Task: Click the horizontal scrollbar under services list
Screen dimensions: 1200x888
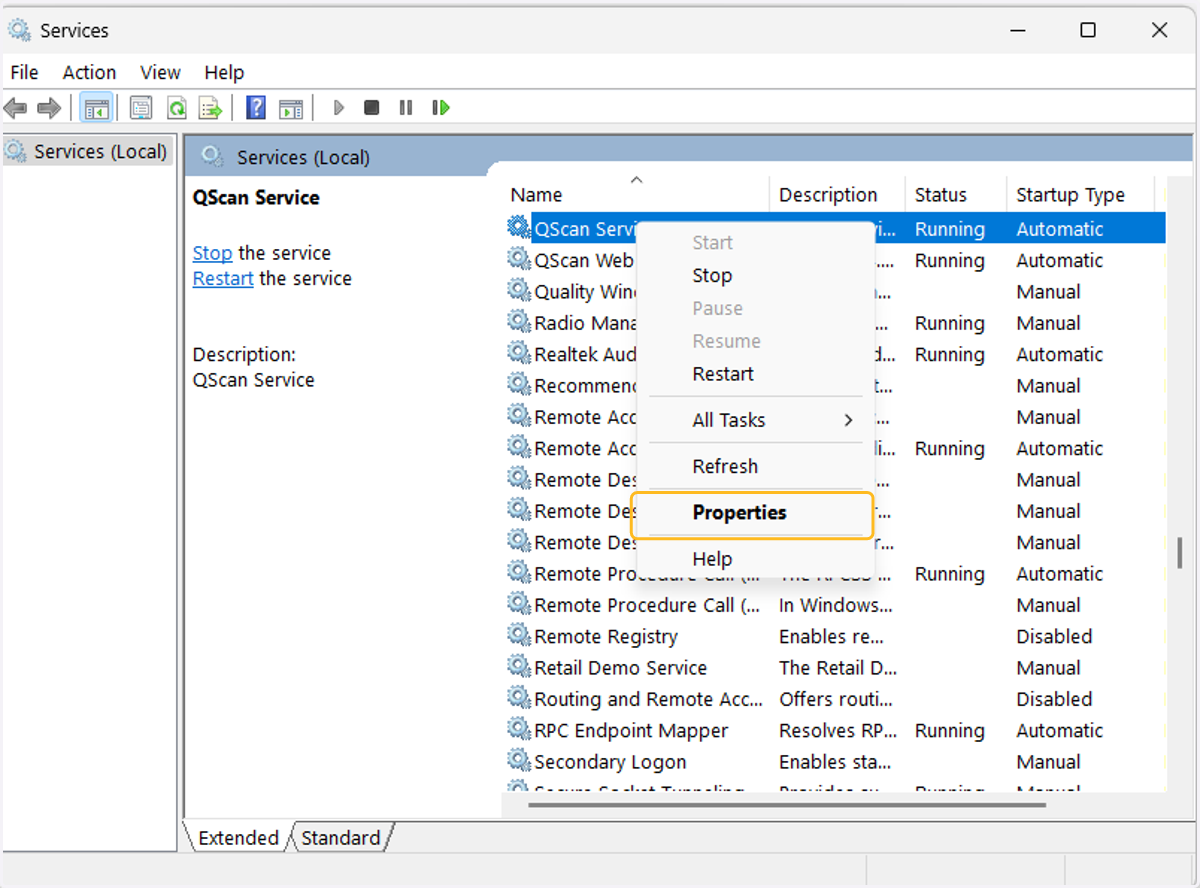Action: coord(785,803)
